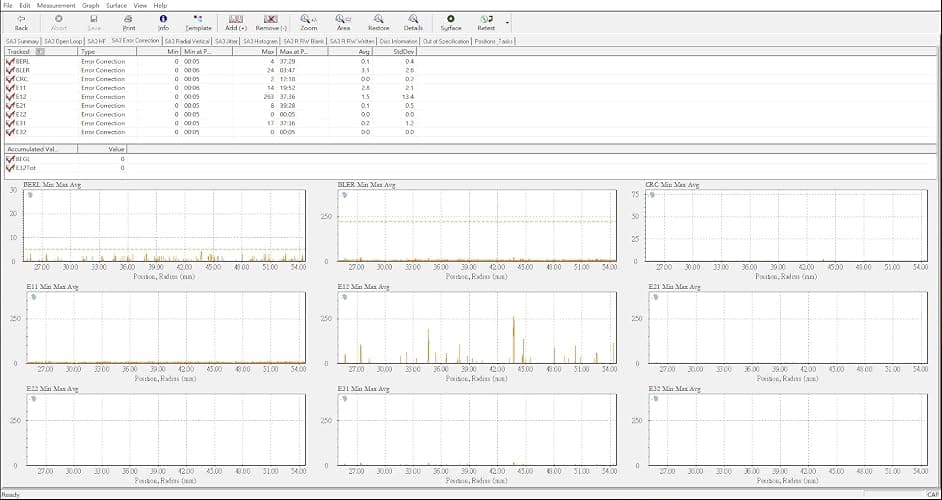Open the File menu

click(8, 5)
